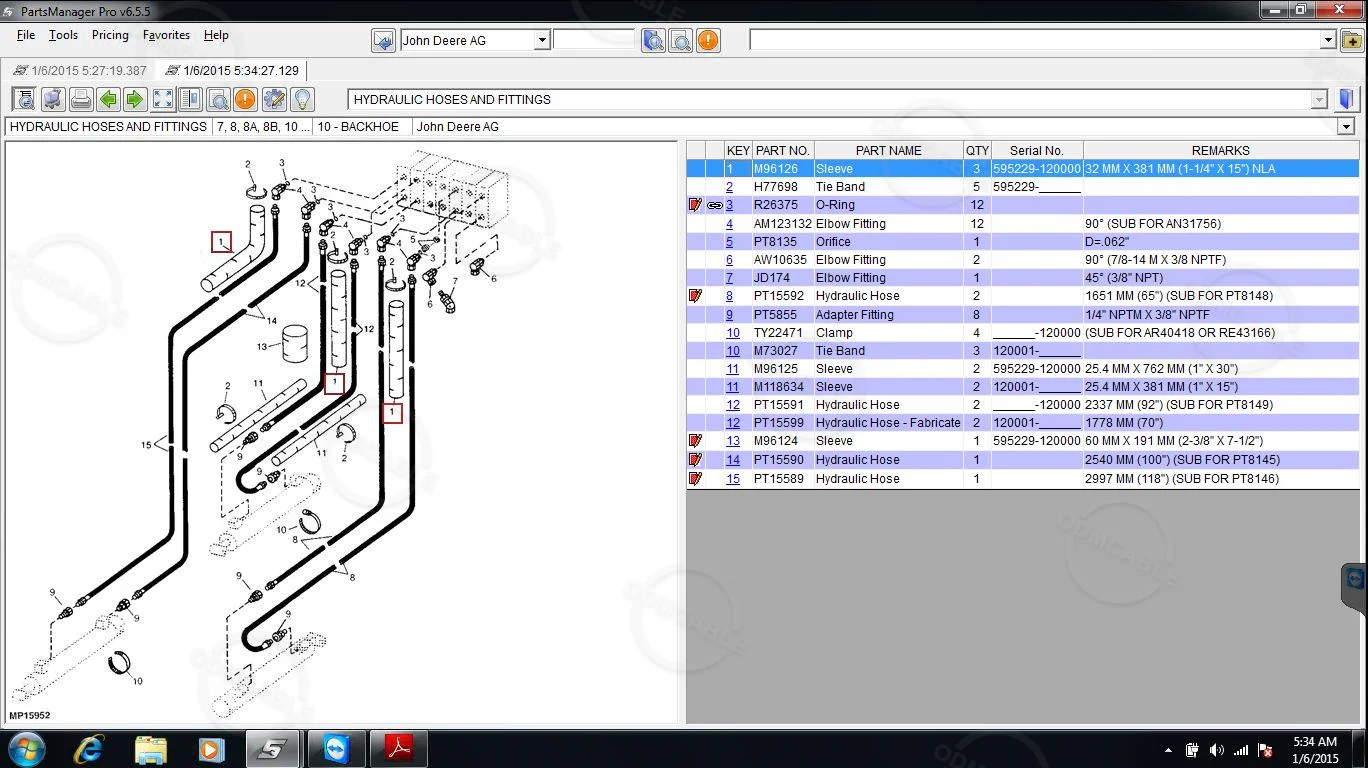1368x768 pixels.
Task: Click the PART NO. column header
Action: pos(782,151)
